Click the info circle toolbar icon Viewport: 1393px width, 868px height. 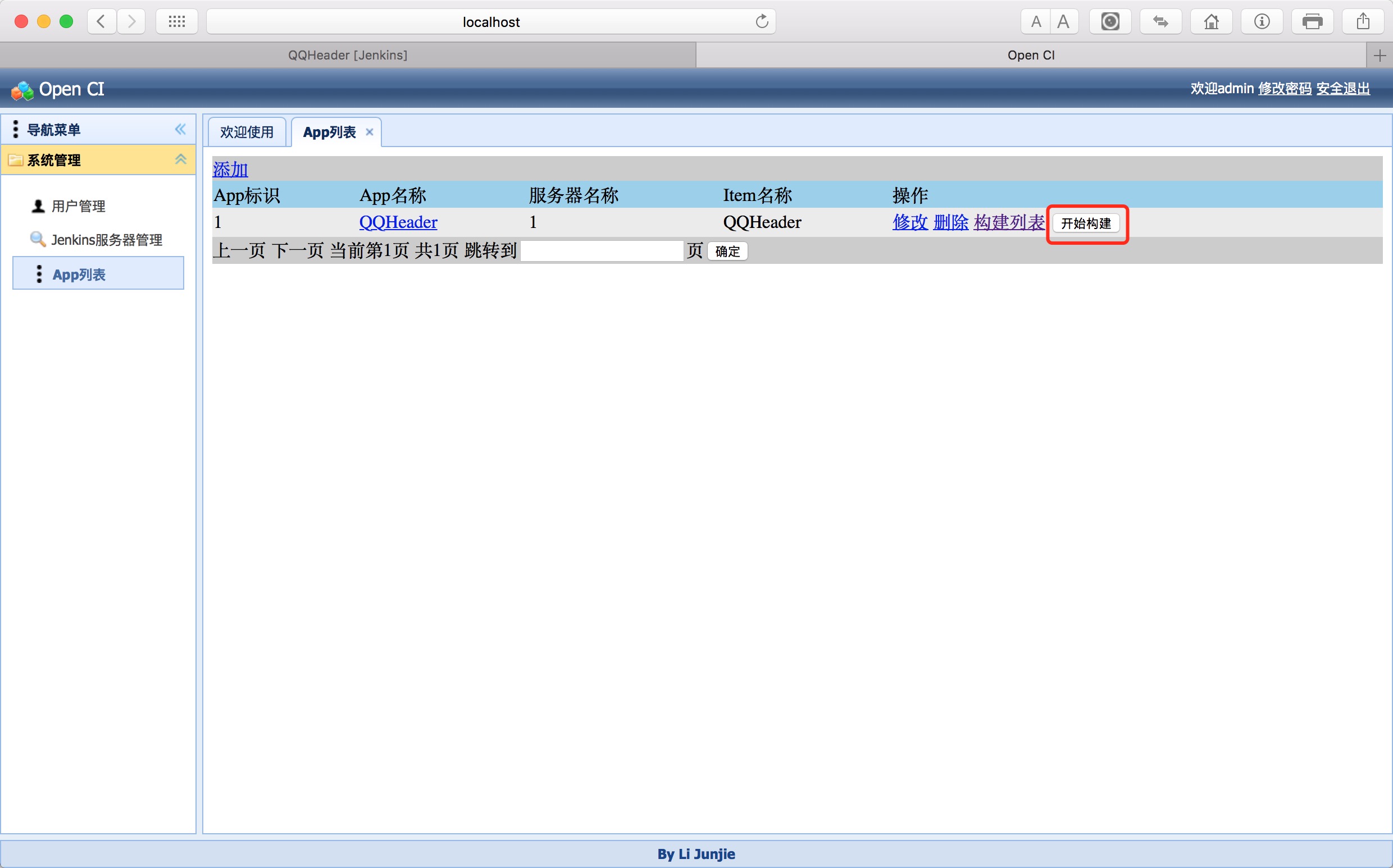tap(1262, 22)
